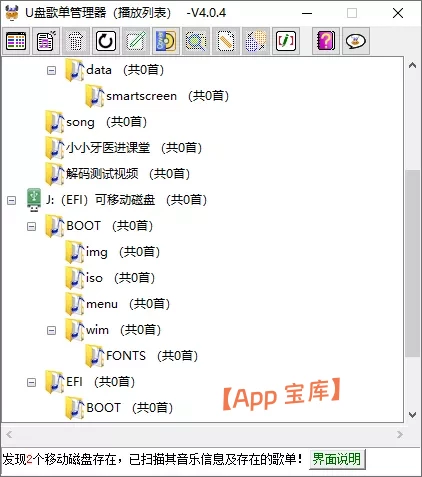Click the colorful playlist table toolbar icon

pos(16,41)
